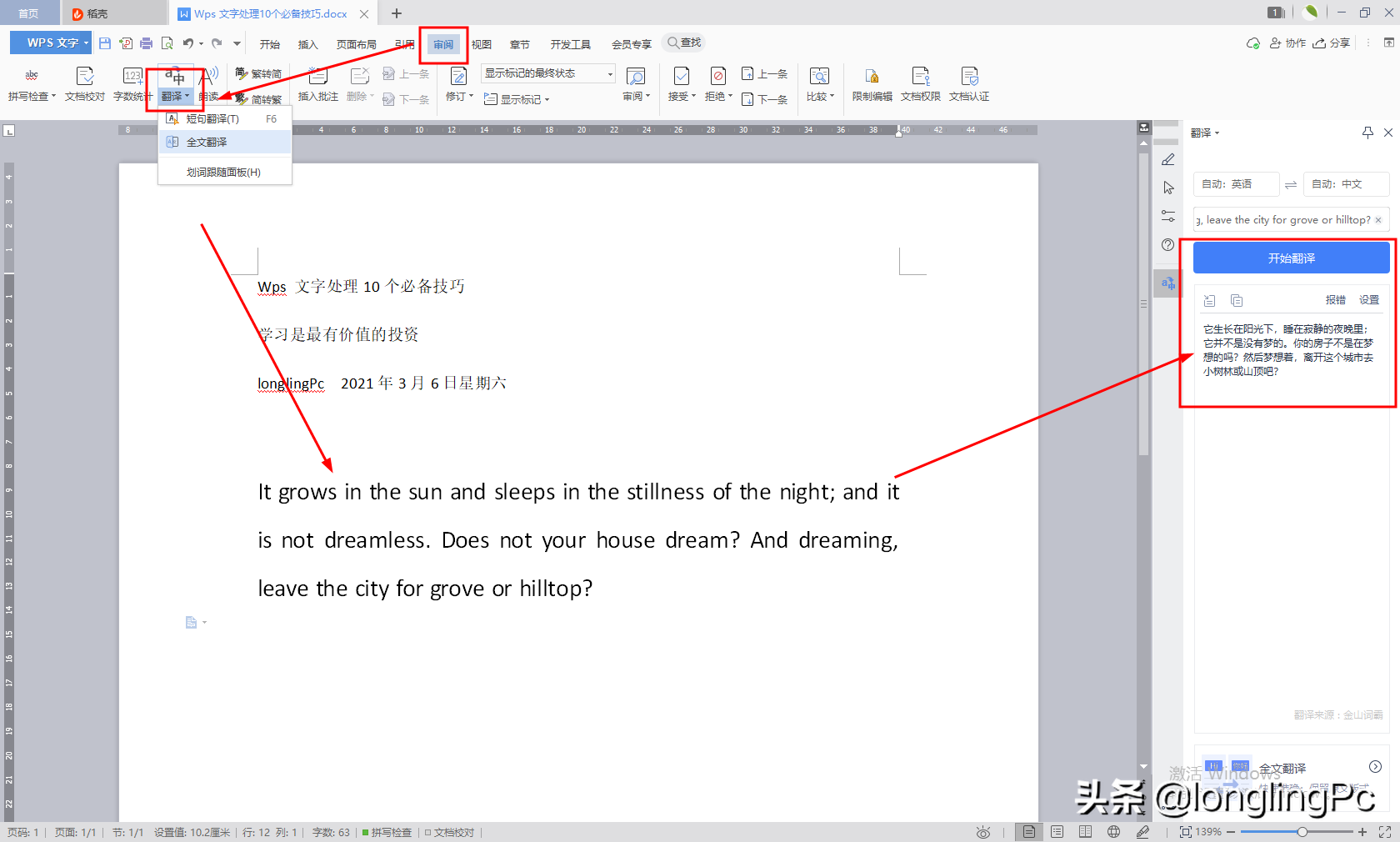Click 拒绝 reject change icon
This screenshot has width=1400, height=842.
(x=718, y=76)
